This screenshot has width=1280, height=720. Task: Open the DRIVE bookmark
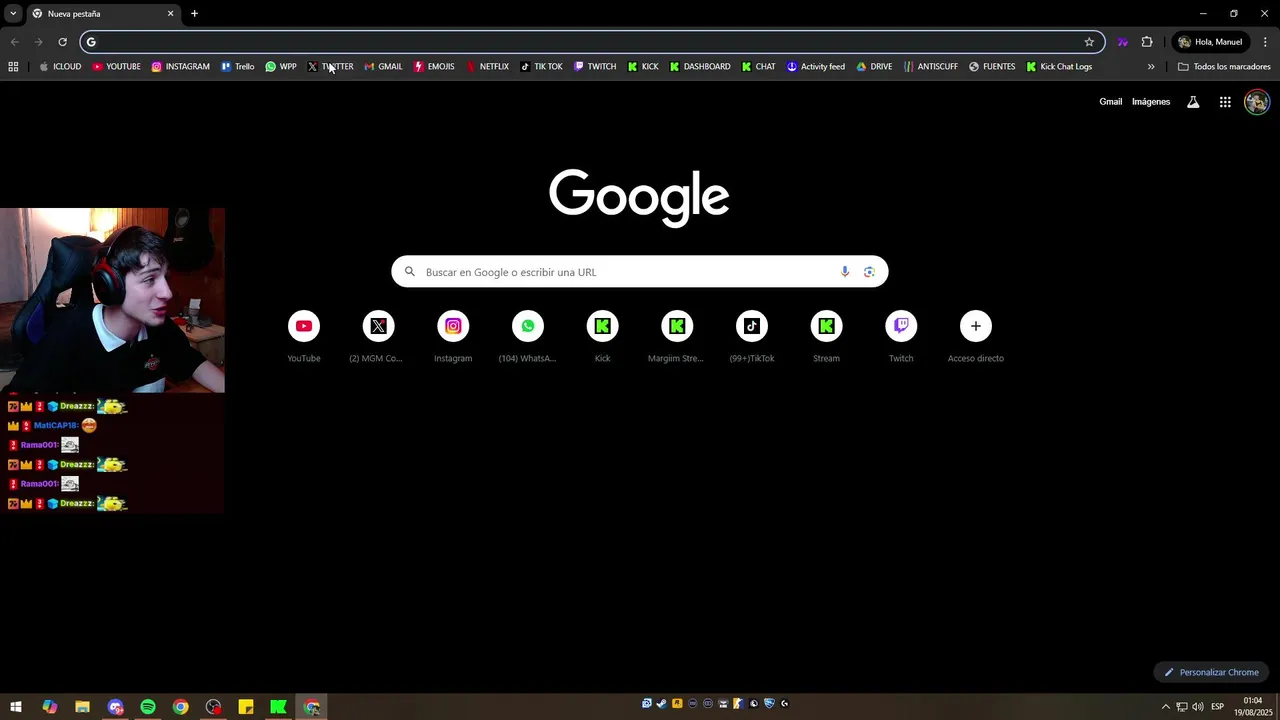click(874, 67)
